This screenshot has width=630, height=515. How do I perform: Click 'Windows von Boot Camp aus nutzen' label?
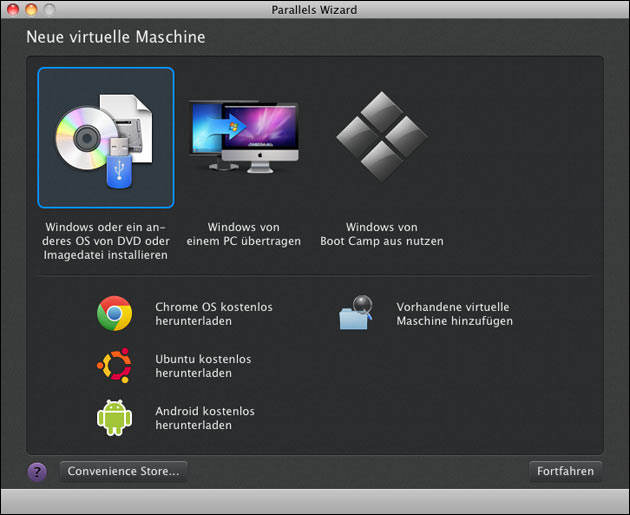click(x=382, y=234)
